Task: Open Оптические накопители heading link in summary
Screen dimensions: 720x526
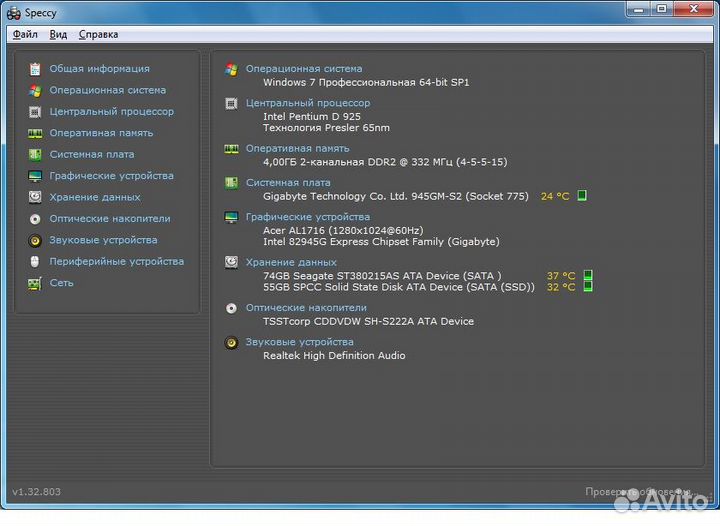Action: 306,308
